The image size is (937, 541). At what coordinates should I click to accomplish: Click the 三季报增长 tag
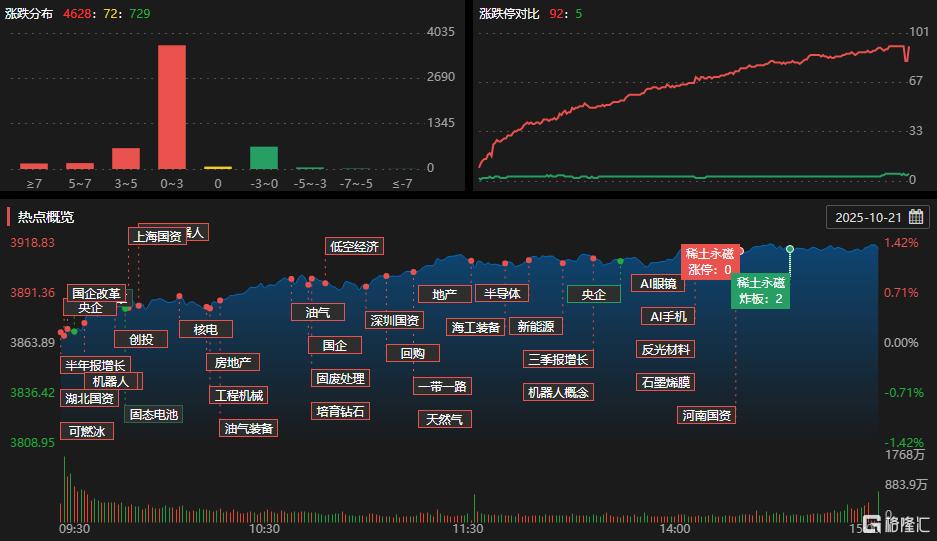tap(557, 359)
